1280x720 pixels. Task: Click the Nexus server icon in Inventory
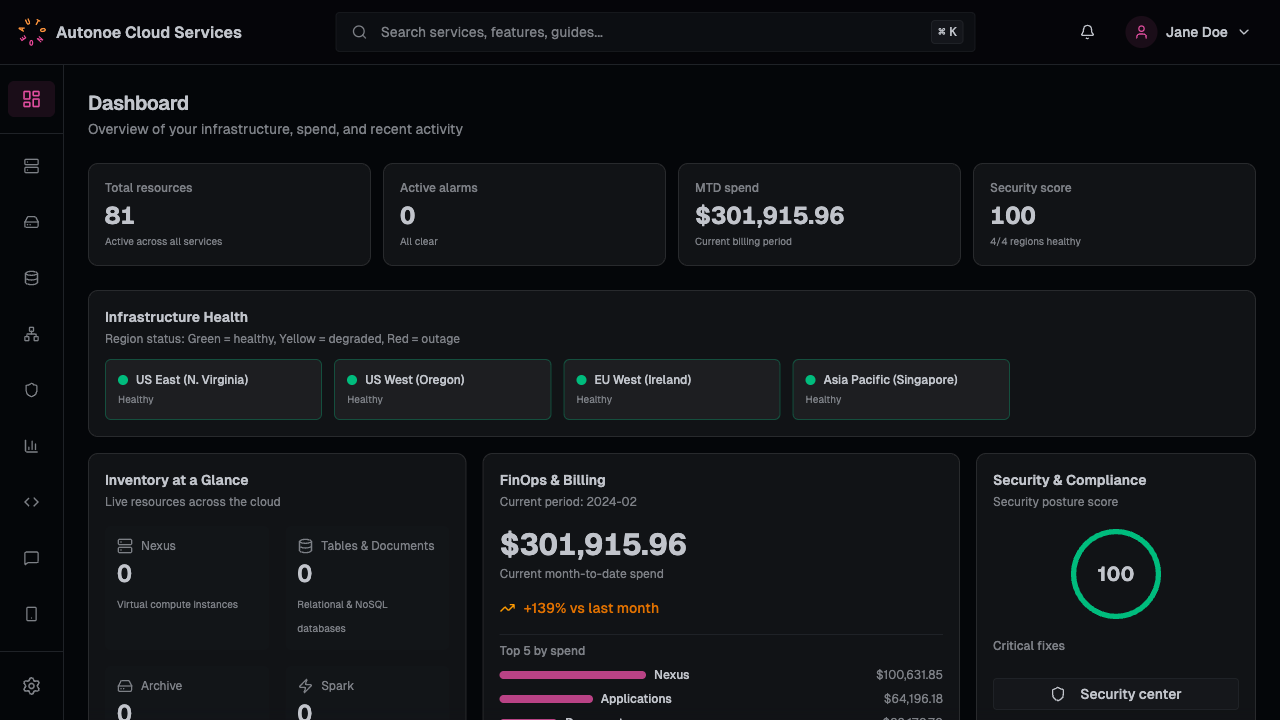click(x=125, y=546)
